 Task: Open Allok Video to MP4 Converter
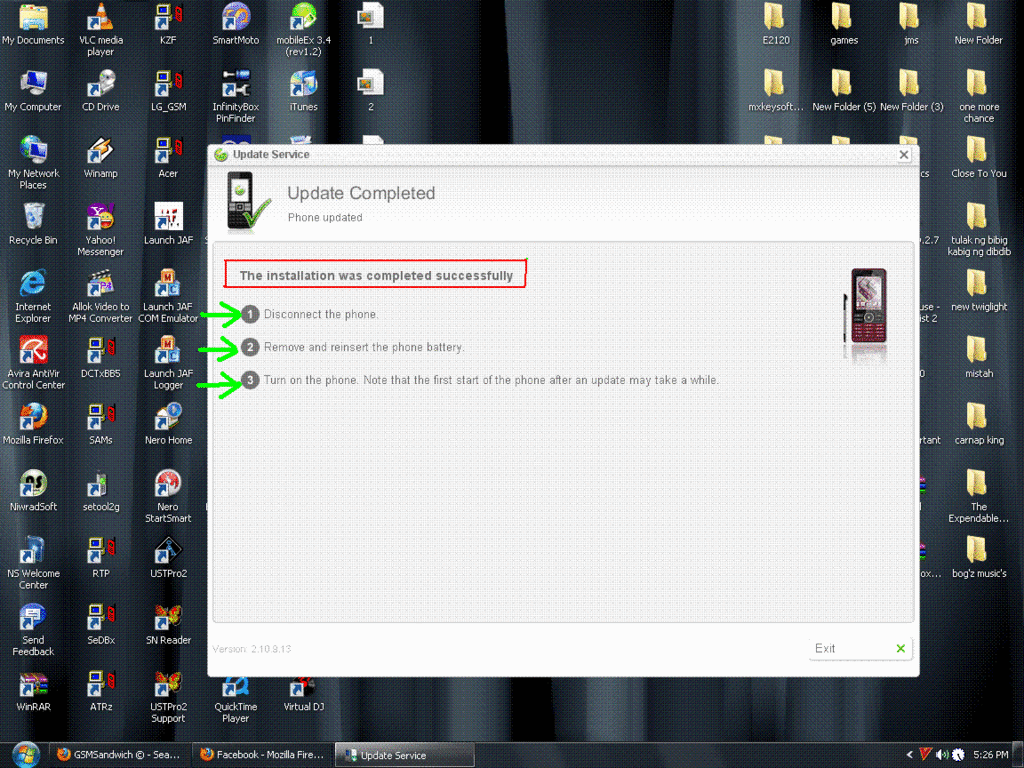point(101,296)
